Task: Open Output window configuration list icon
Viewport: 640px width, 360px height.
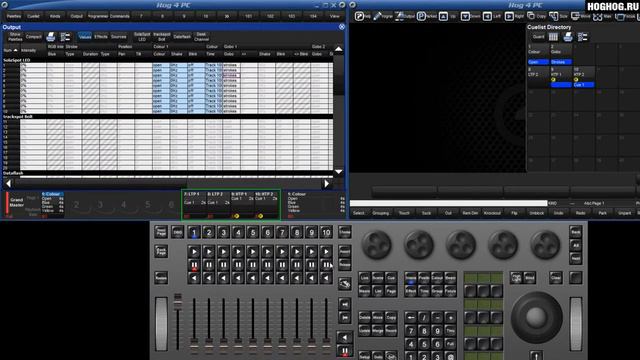Action: point(65,37)
